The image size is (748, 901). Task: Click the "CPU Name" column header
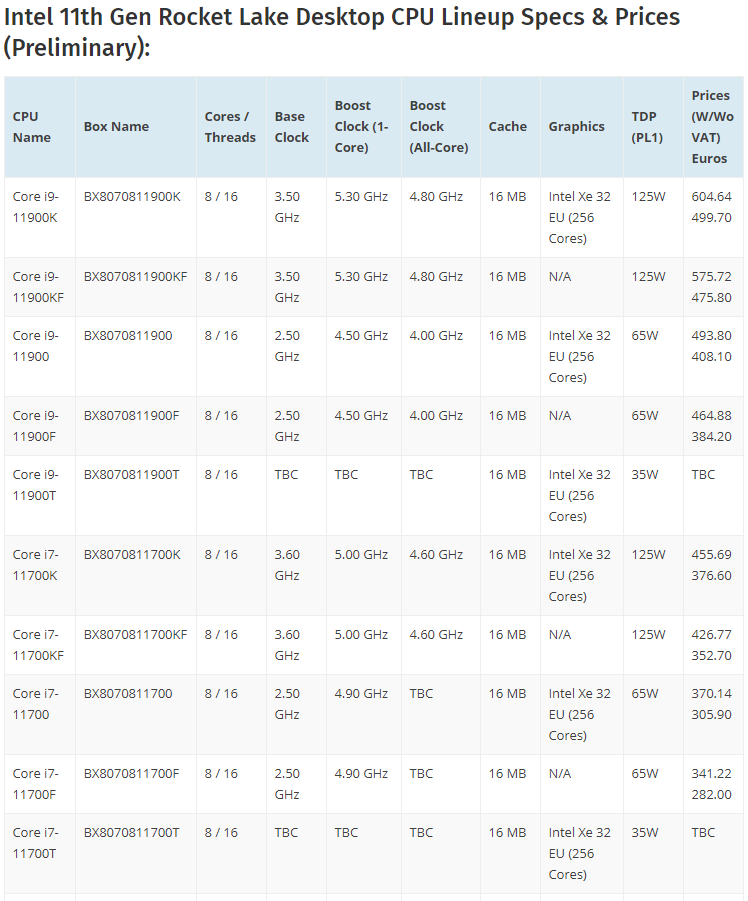[x=32, y=127]
